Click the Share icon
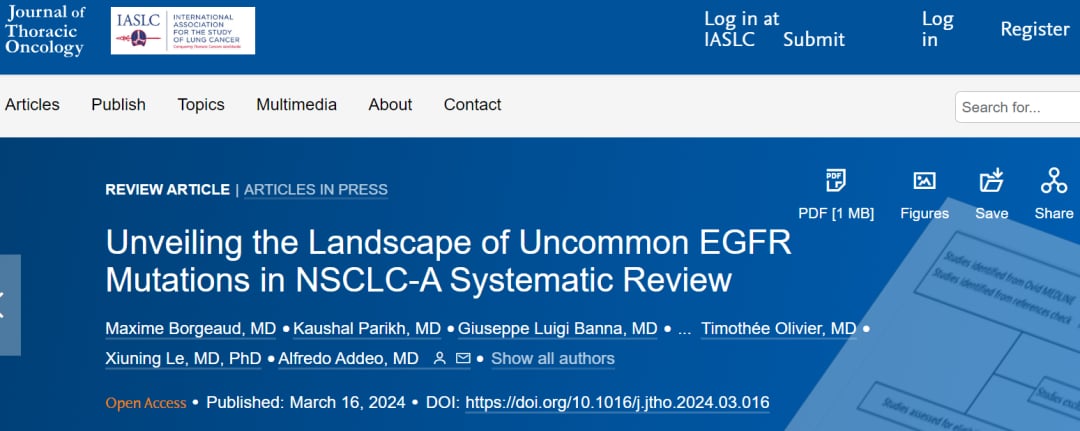 coord(1053,181)
